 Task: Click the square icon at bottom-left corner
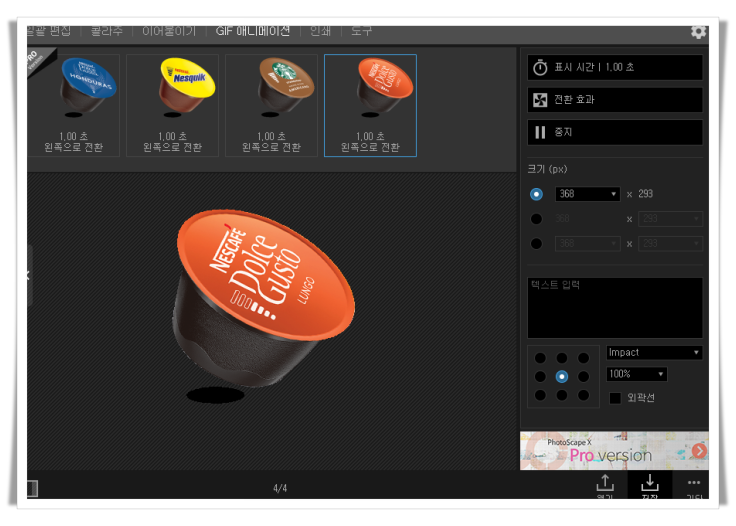click(x=32, y=488)
